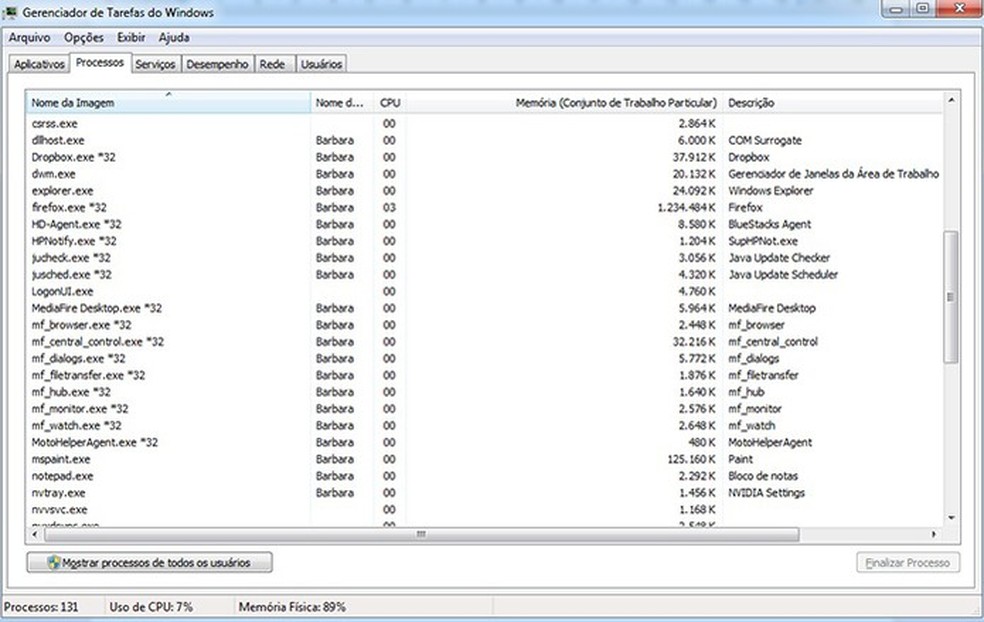Open the Arquivo menu
Image resolution: width=984 pixels, height=622 pixels.
[x=30, y=38]
